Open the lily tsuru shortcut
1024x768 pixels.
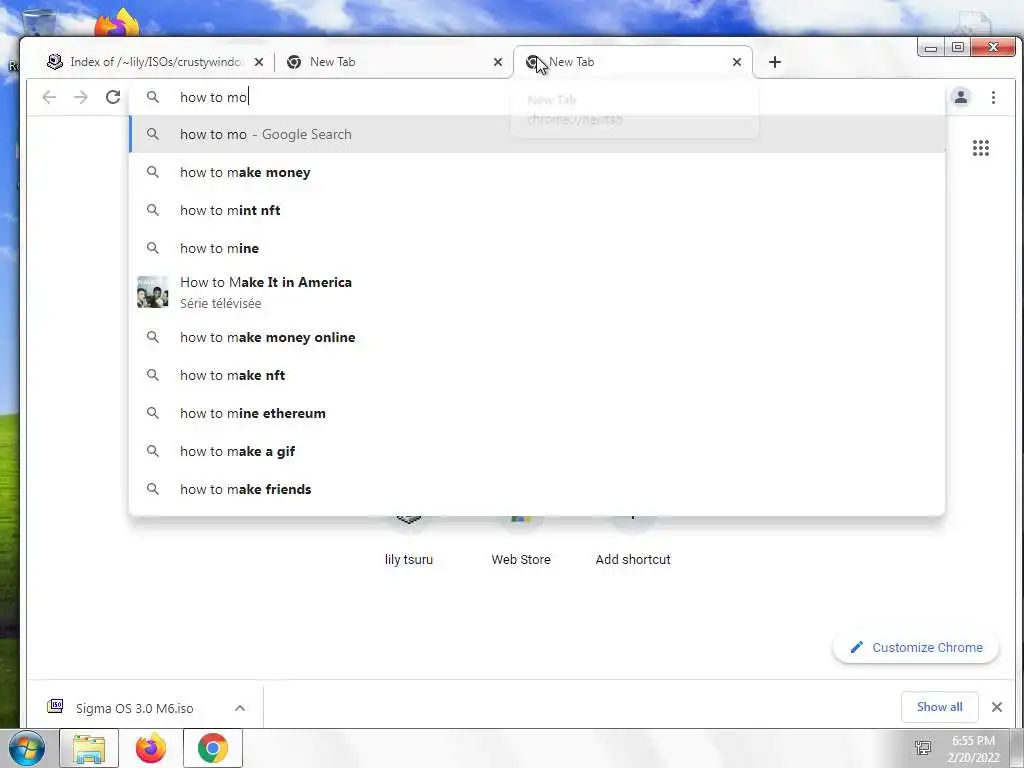409,542
